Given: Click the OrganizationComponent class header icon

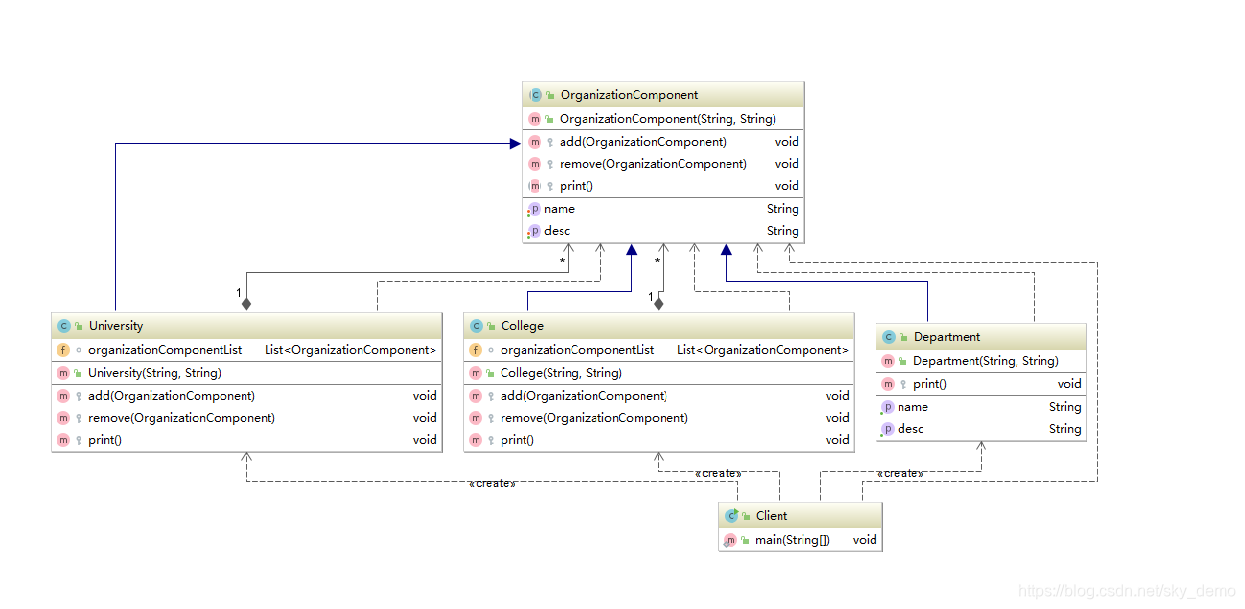Looking at the screenshot, I should [x=536, y=95].
